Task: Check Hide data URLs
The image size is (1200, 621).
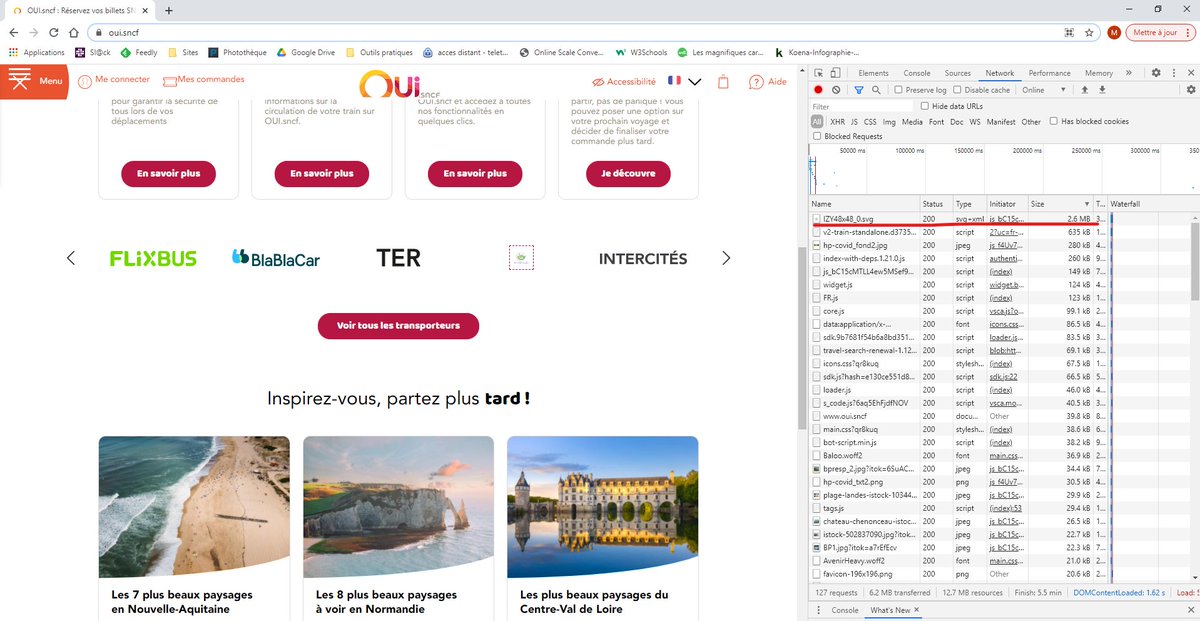Action: [925, 106]
